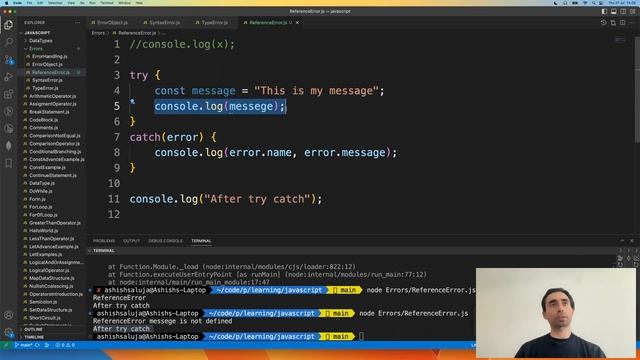
Task: Open Wi-Fi status in macOS menu bar
Action: (584, 3)
